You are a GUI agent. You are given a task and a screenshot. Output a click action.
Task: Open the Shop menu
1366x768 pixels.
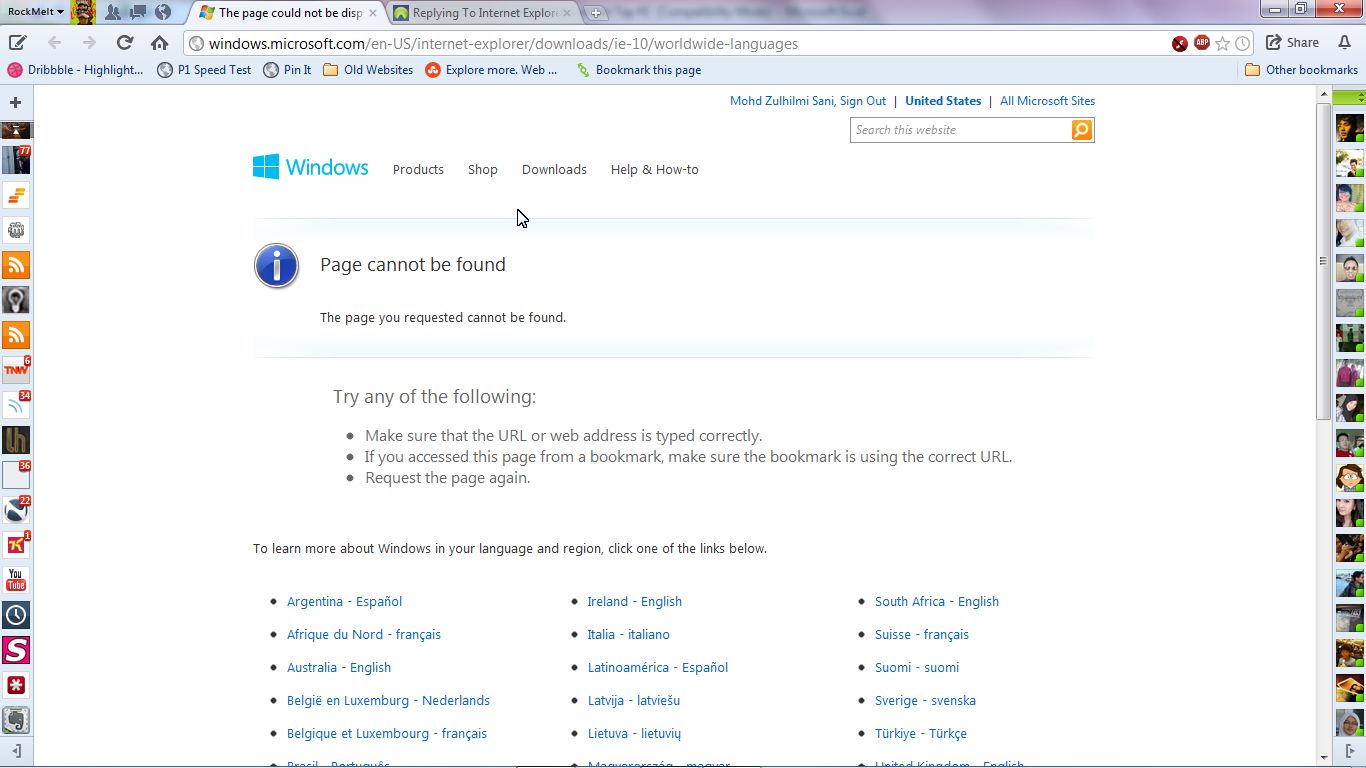click(x=483, y=170)
